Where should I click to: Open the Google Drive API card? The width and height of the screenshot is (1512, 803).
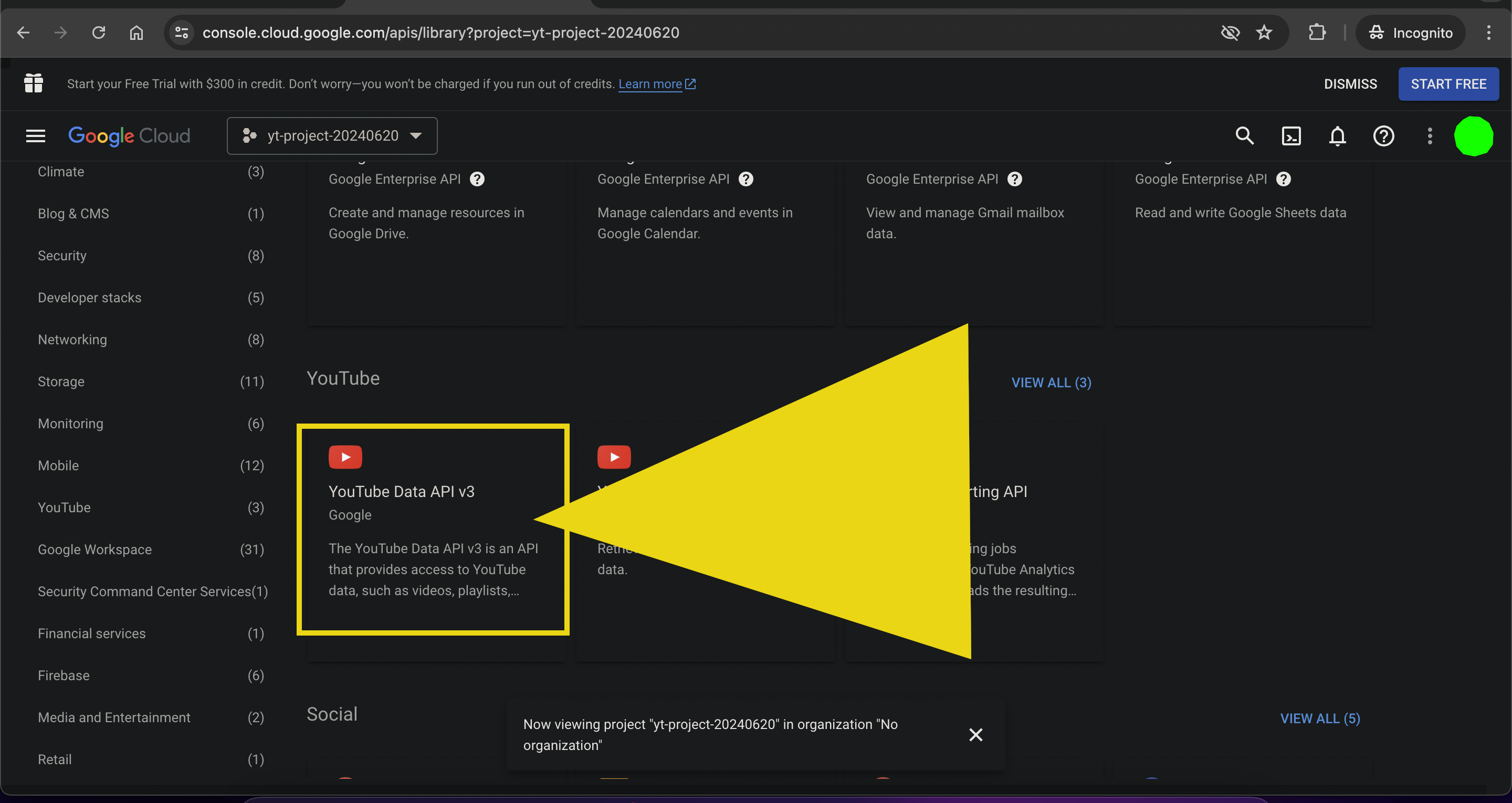(437, 244)
